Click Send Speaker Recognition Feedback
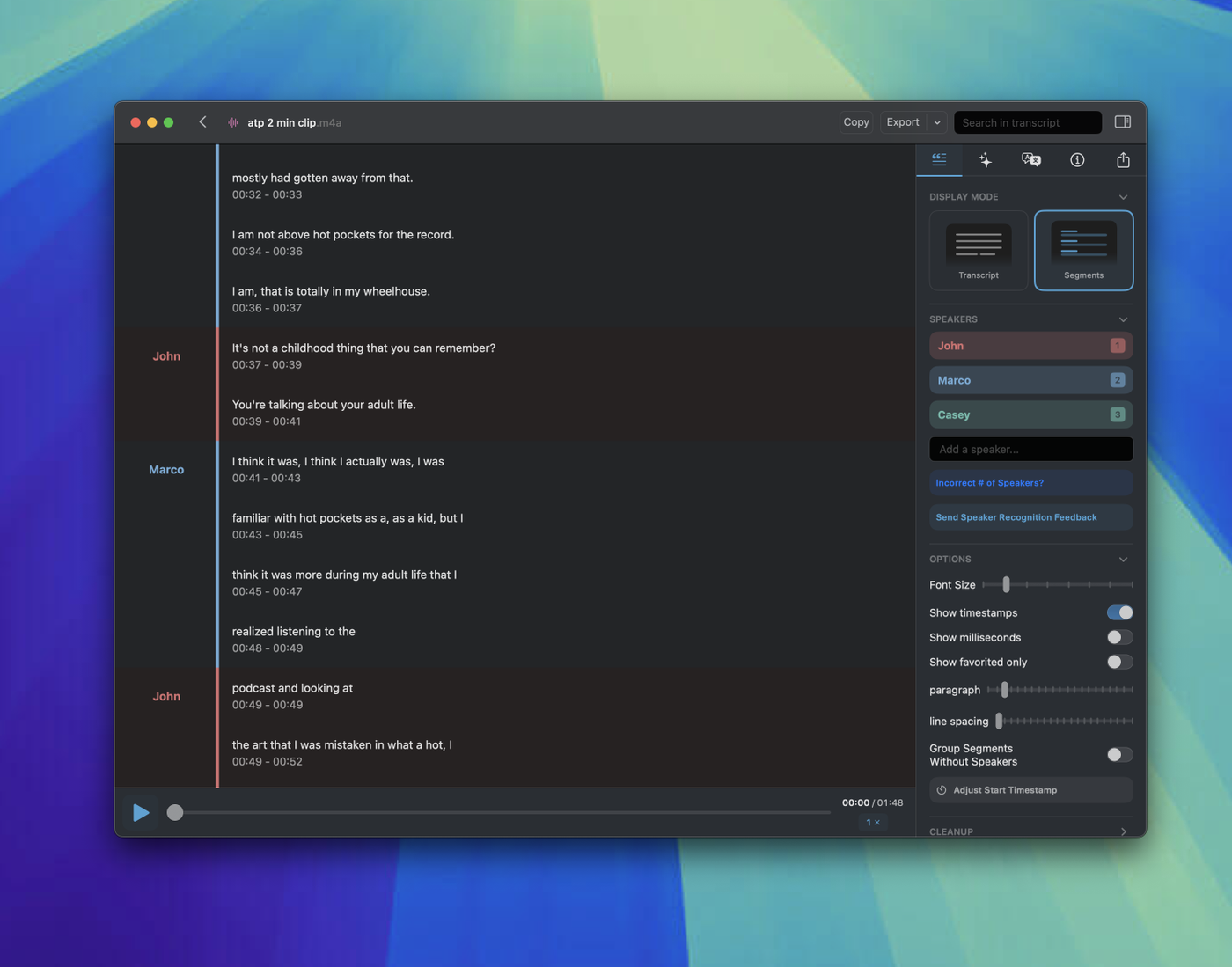Viewport: 1232px width, 967px height. click(x=1030, y=517)
